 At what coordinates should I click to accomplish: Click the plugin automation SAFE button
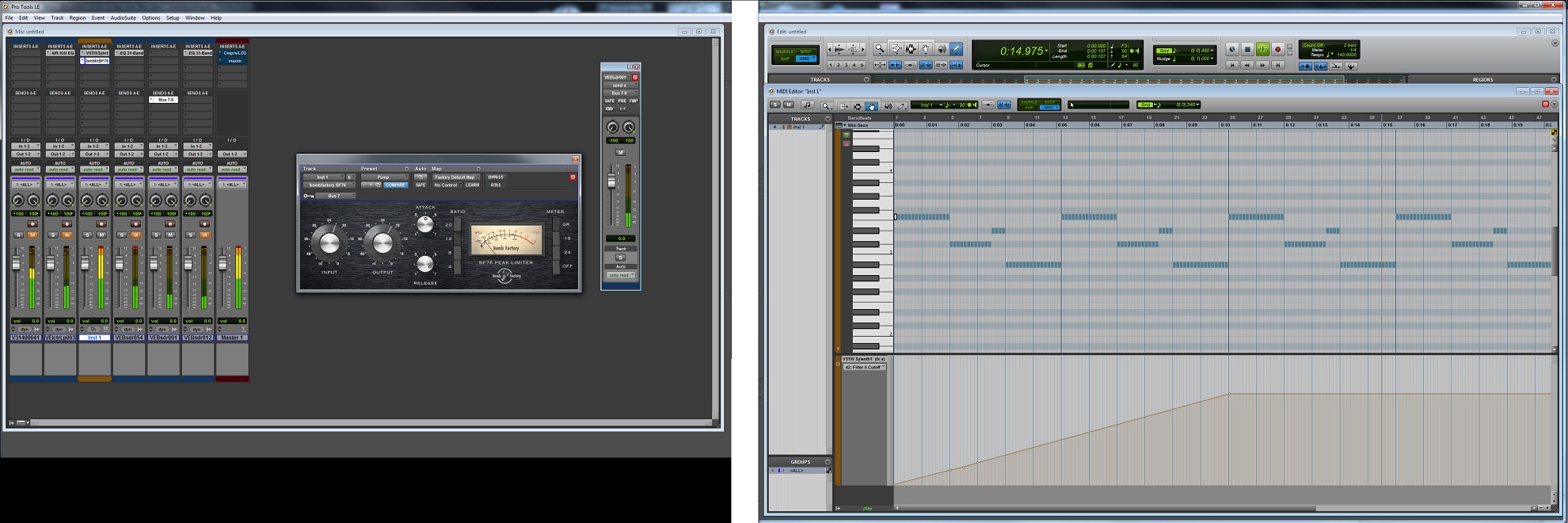click(421, 185)
